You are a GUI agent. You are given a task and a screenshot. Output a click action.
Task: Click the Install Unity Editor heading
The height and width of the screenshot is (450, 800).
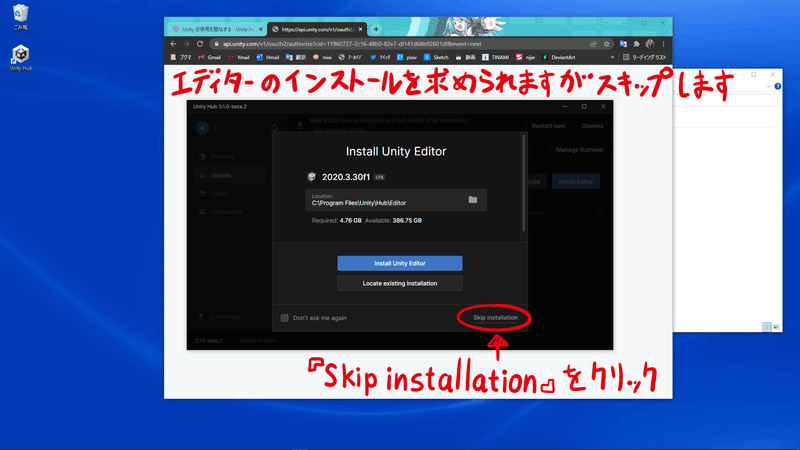[x=396, y=151]
